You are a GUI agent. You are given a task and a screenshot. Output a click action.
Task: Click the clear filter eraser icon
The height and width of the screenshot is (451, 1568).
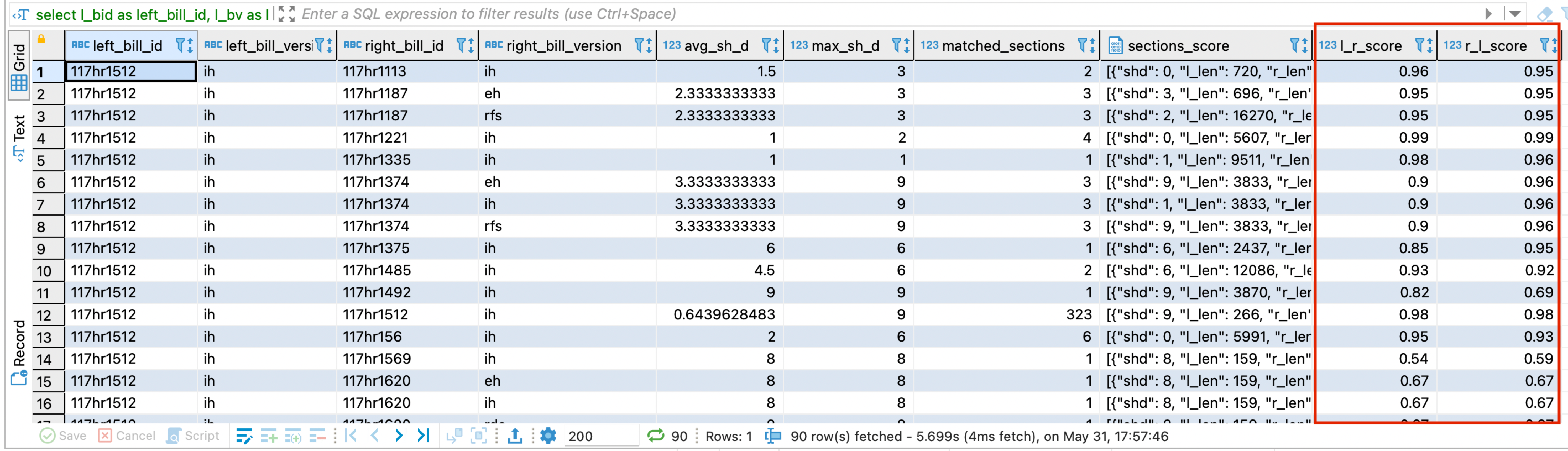coord(1544,14)
